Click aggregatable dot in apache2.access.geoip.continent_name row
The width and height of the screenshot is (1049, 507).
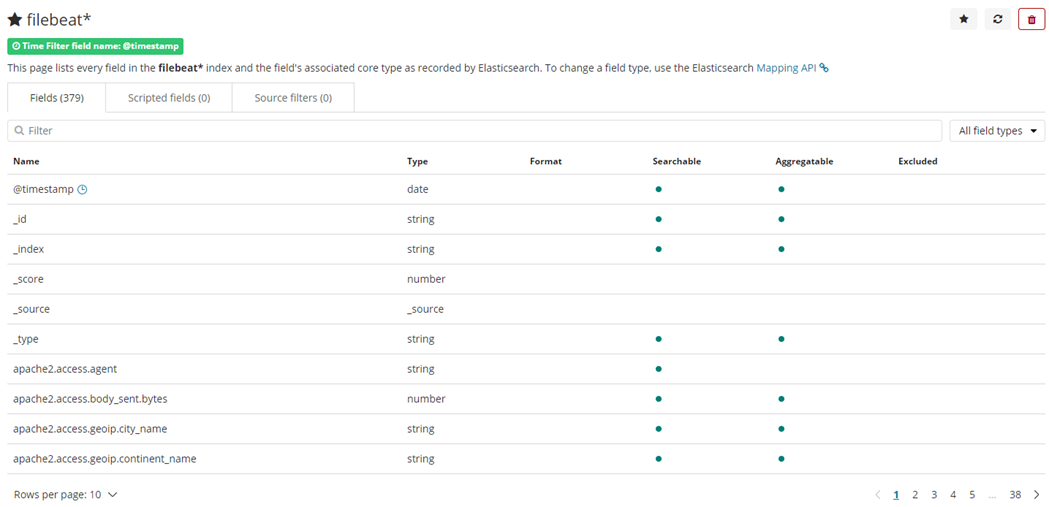[x=781, y=459]
